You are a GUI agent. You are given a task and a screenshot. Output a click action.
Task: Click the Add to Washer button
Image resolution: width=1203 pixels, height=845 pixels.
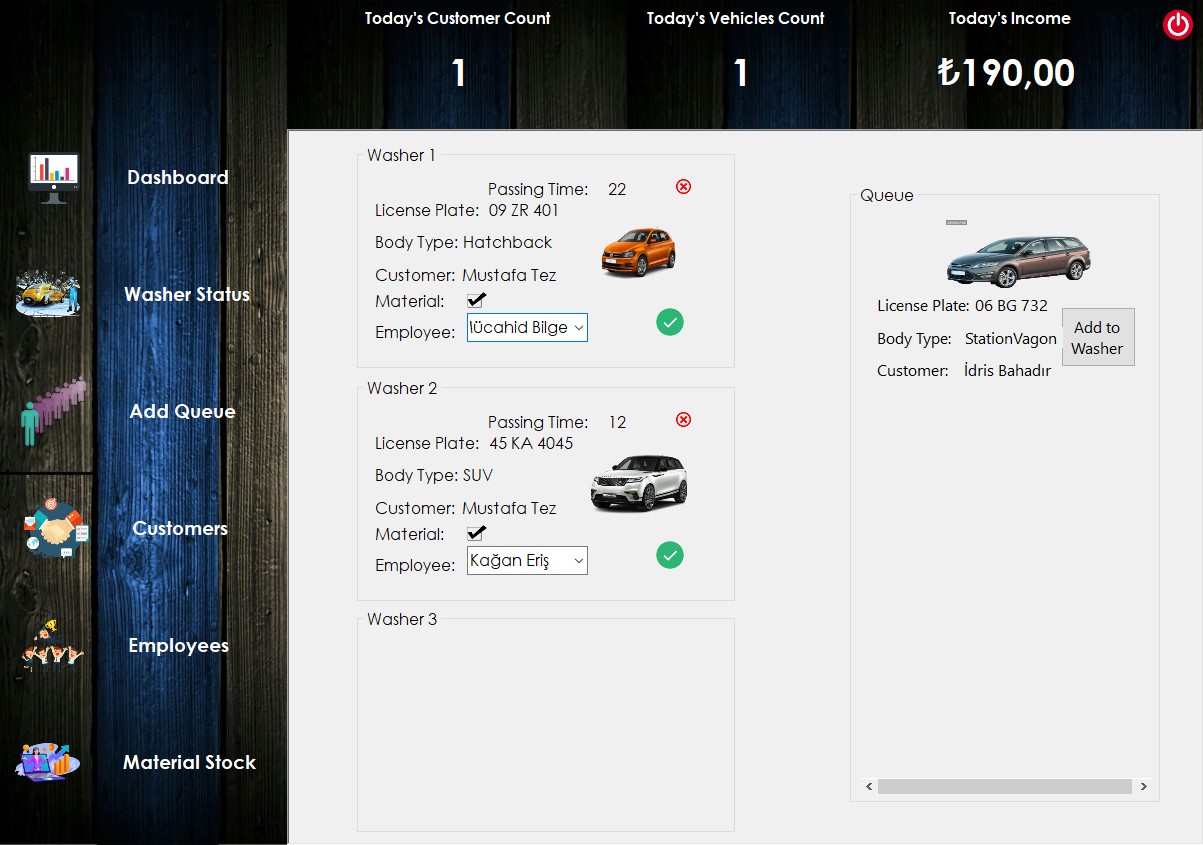[x=1098, y=337]
